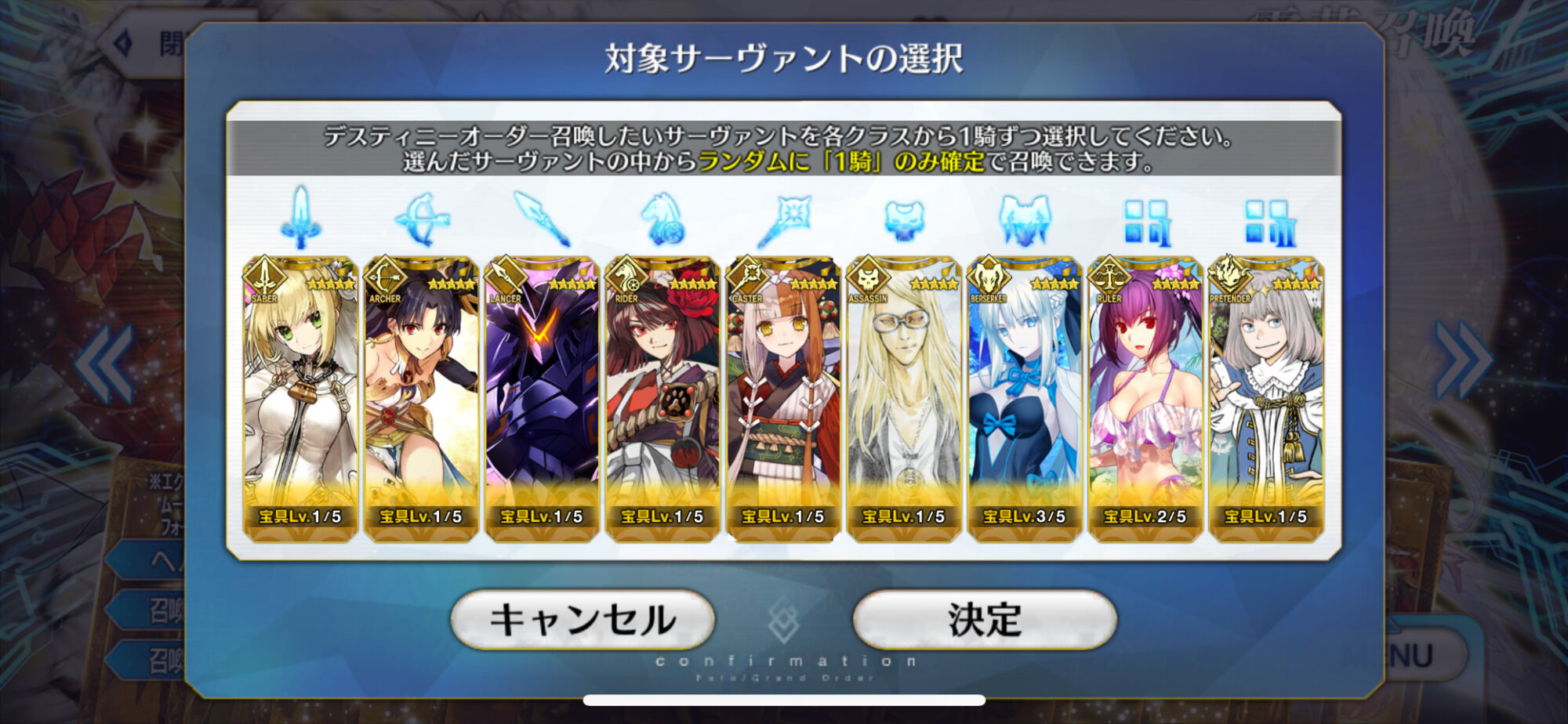Viewport: 1568px width, 724px height.
Task: Select the Berserker class beast icon
Action: click(1025, 219)
